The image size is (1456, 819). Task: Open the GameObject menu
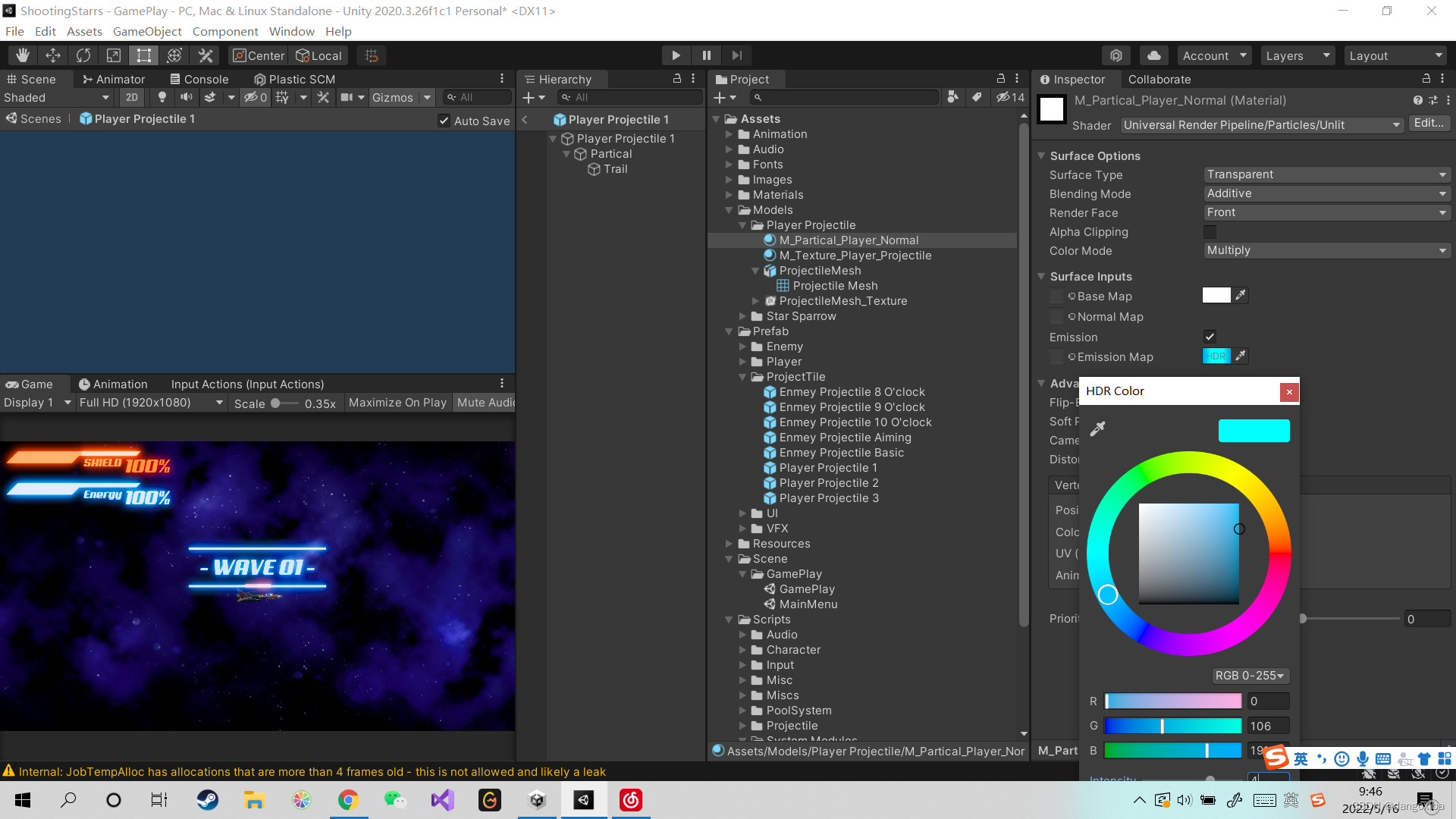point(147,31)
